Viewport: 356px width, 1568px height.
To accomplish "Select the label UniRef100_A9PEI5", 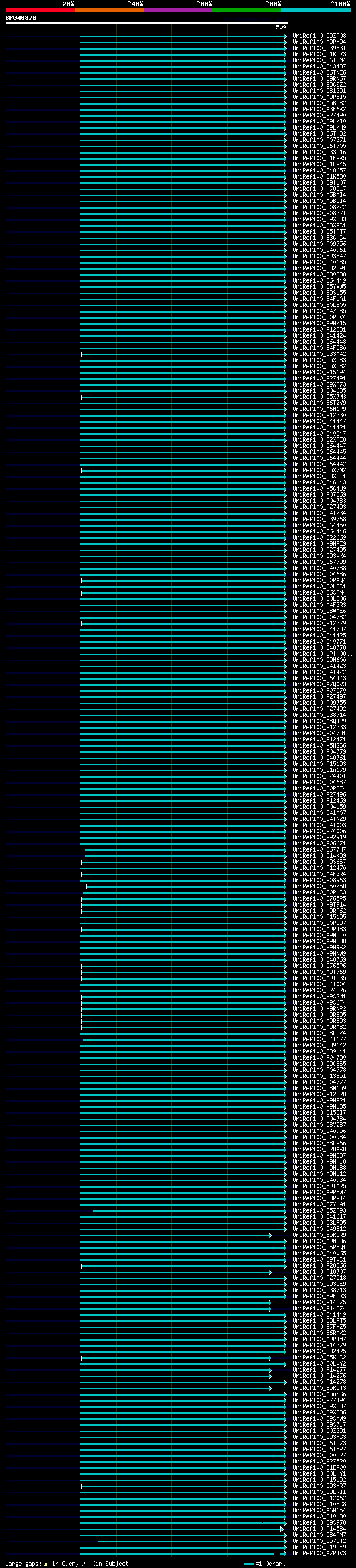I will tap(319, 97).
